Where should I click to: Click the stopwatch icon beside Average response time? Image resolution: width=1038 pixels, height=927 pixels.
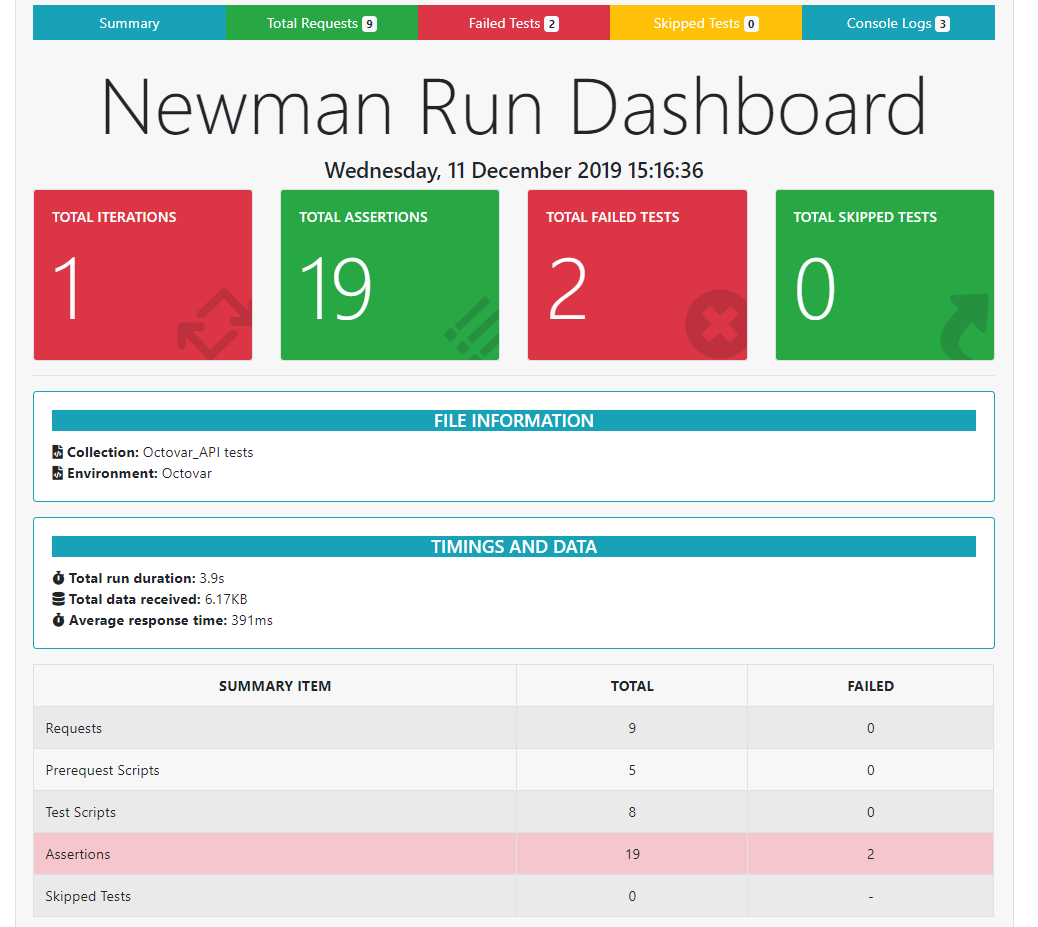57,619
